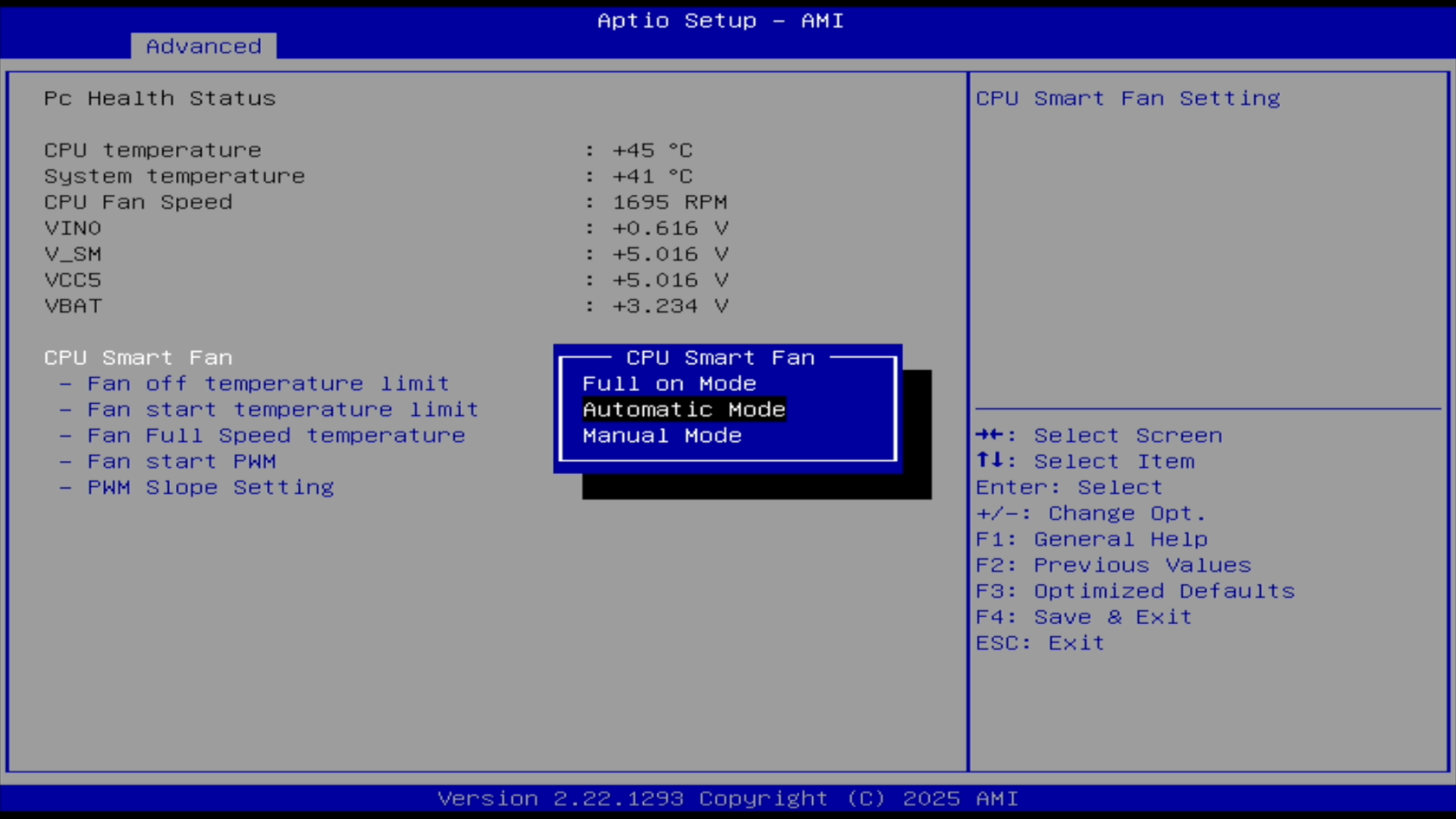The image size is (1456, 819).
Task: Click the 1695 RPM value
Action: (670, 202)
